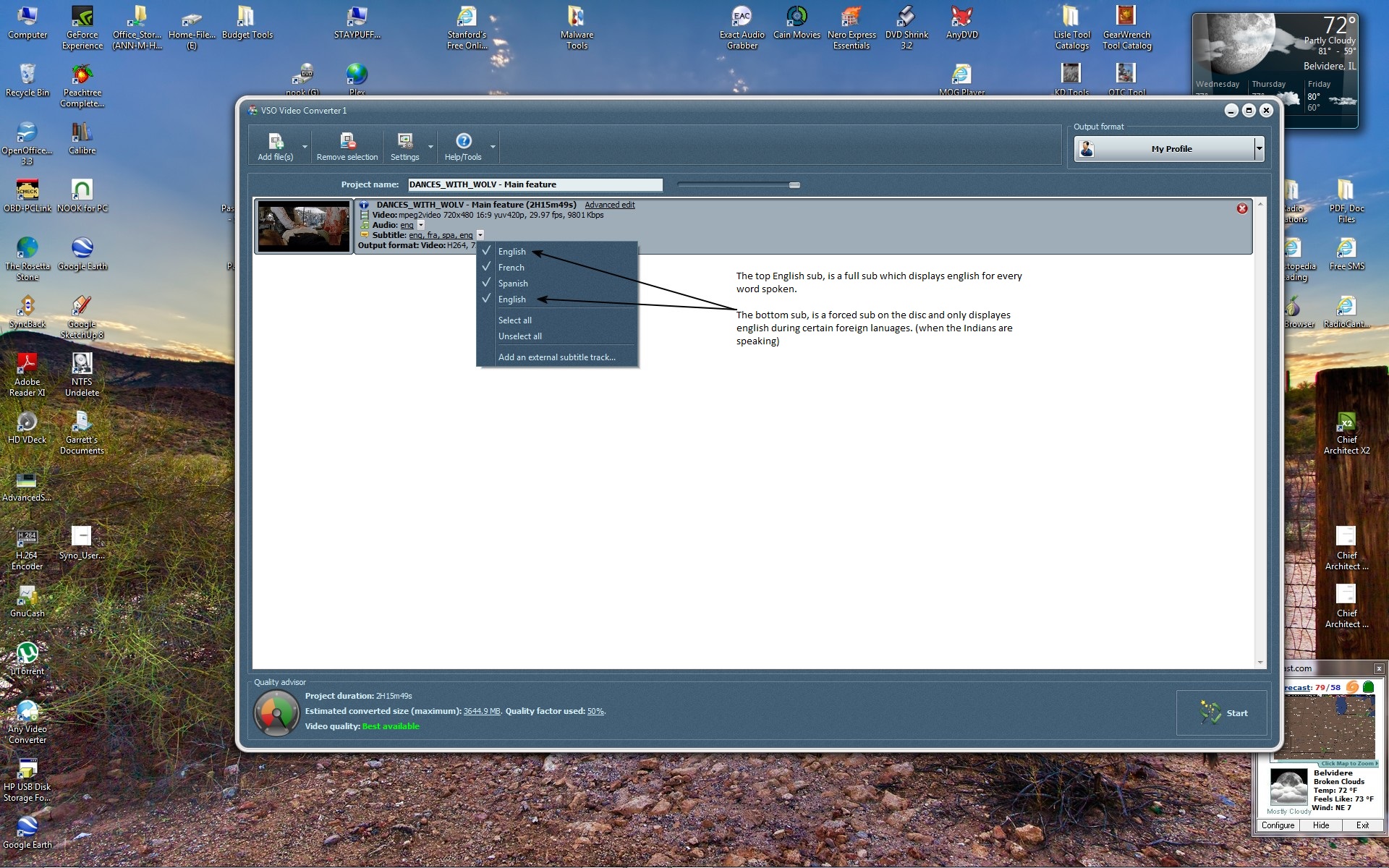Screen dimensions: 1389x868
Task: Click the Start button
Action: pos(1221,712)
